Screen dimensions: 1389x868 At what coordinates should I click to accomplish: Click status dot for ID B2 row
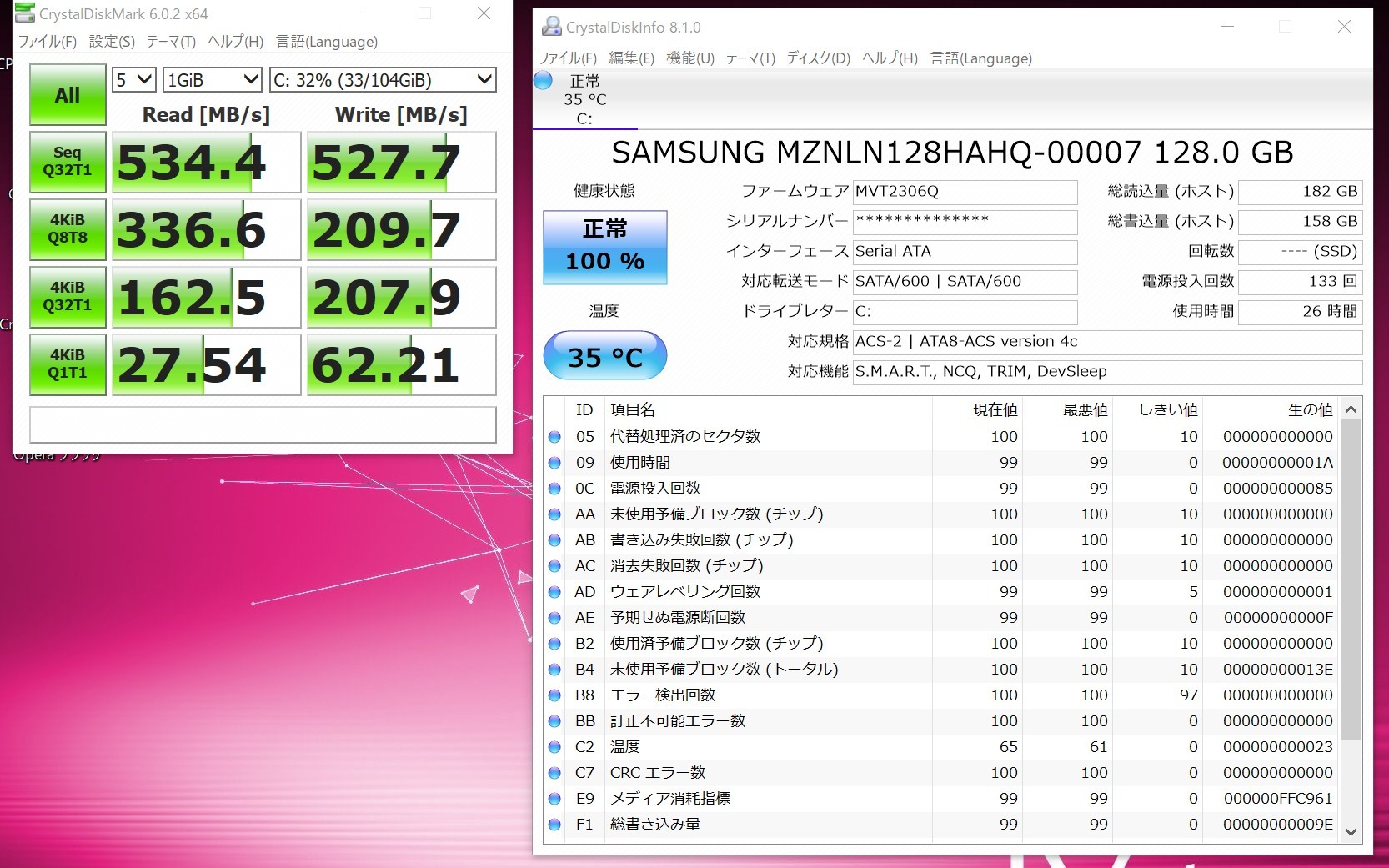click(554, 643)
